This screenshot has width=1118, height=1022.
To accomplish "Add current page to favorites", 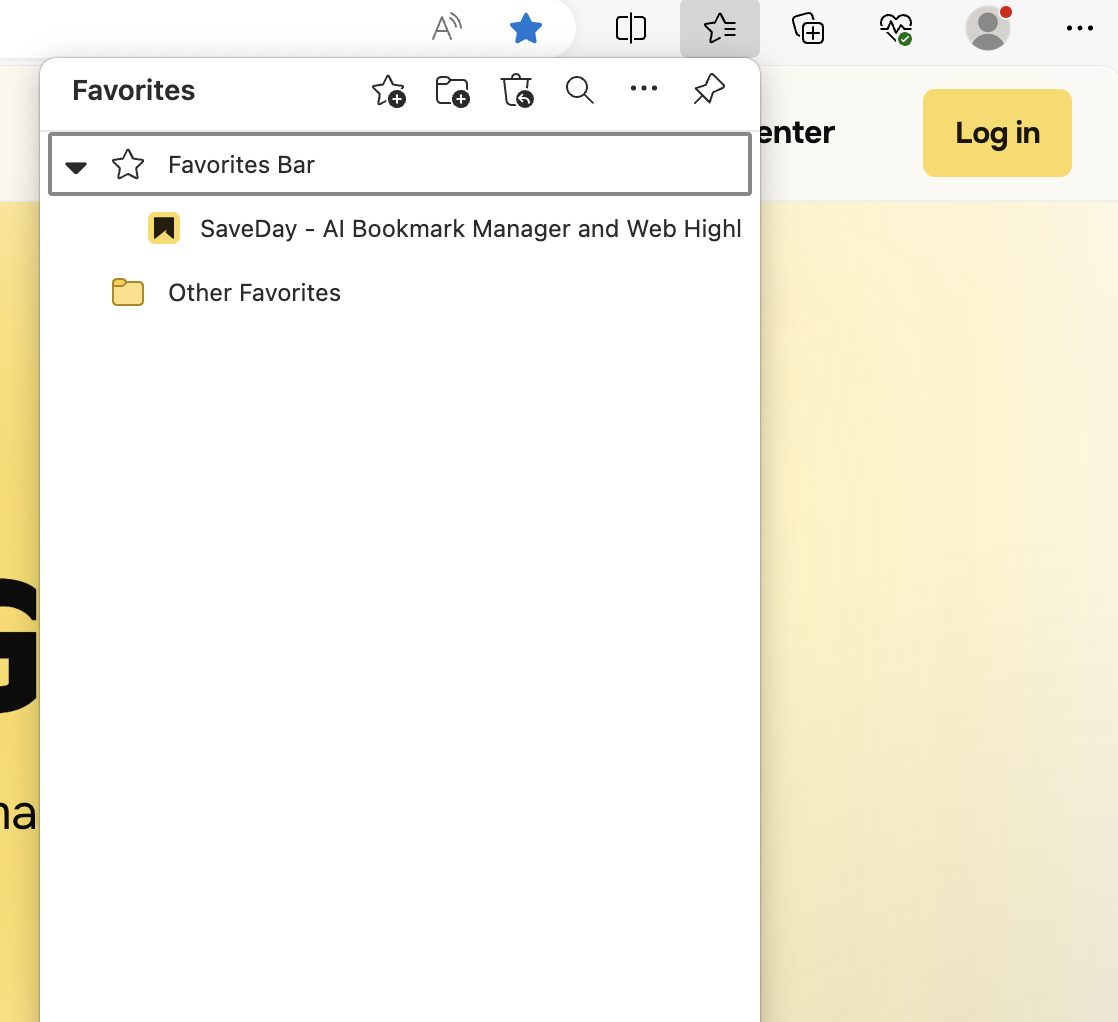I will pos(389,90).
